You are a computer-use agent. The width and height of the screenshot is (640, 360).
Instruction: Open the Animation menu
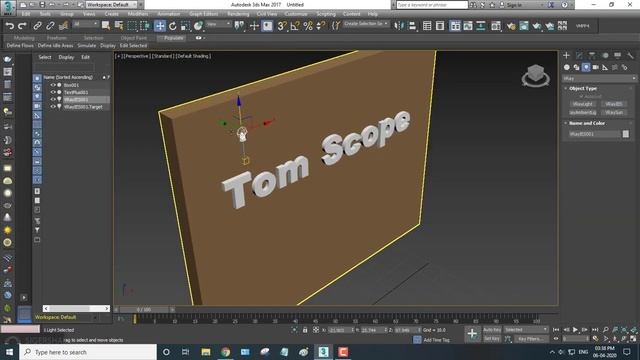pos(169,14)
